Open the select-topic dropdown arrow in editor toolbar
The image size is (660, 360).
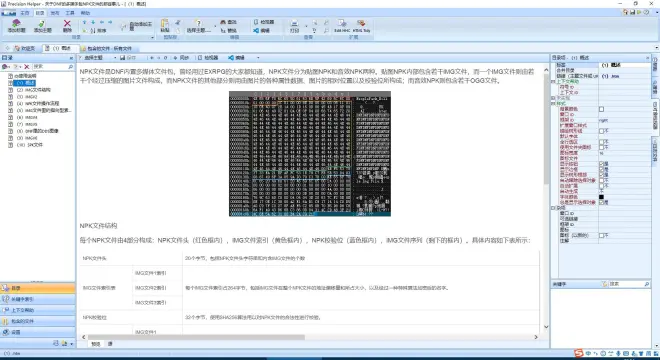pos(114,58)
